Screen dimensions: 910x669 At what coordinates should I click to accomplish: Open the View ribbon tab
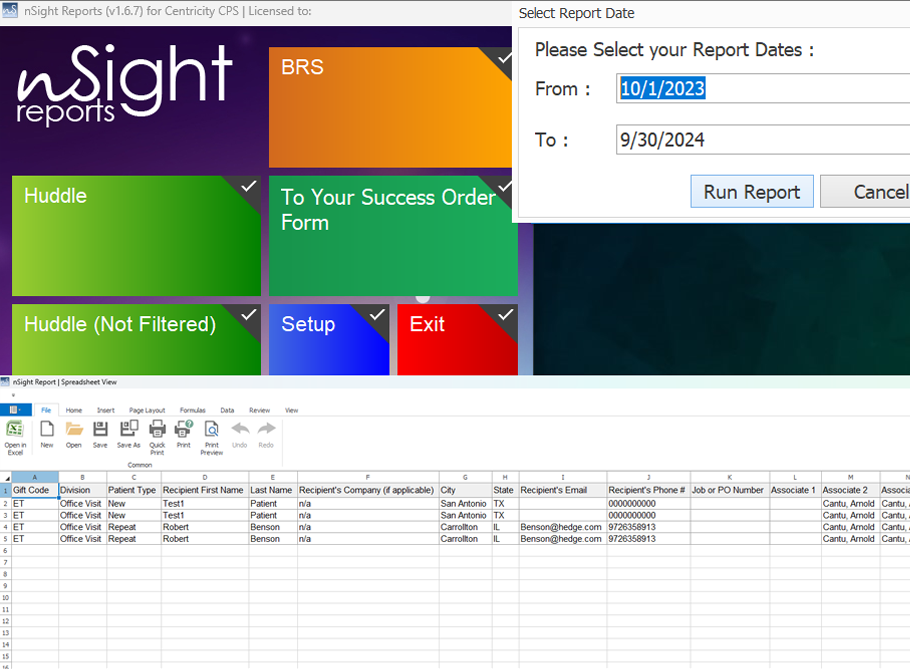tap(291, 410)
